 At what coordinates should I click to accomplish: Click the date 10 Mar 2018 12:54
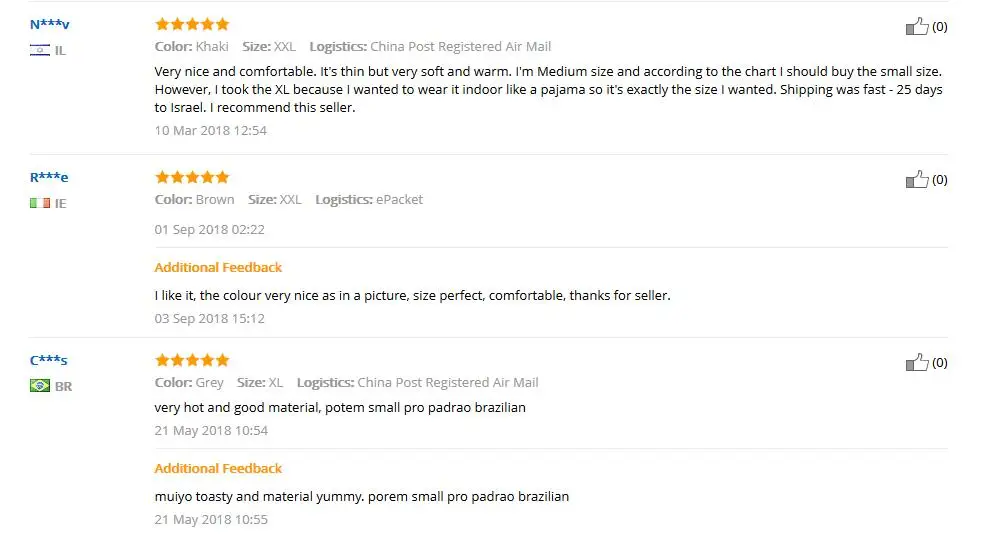tap(211, 130)
